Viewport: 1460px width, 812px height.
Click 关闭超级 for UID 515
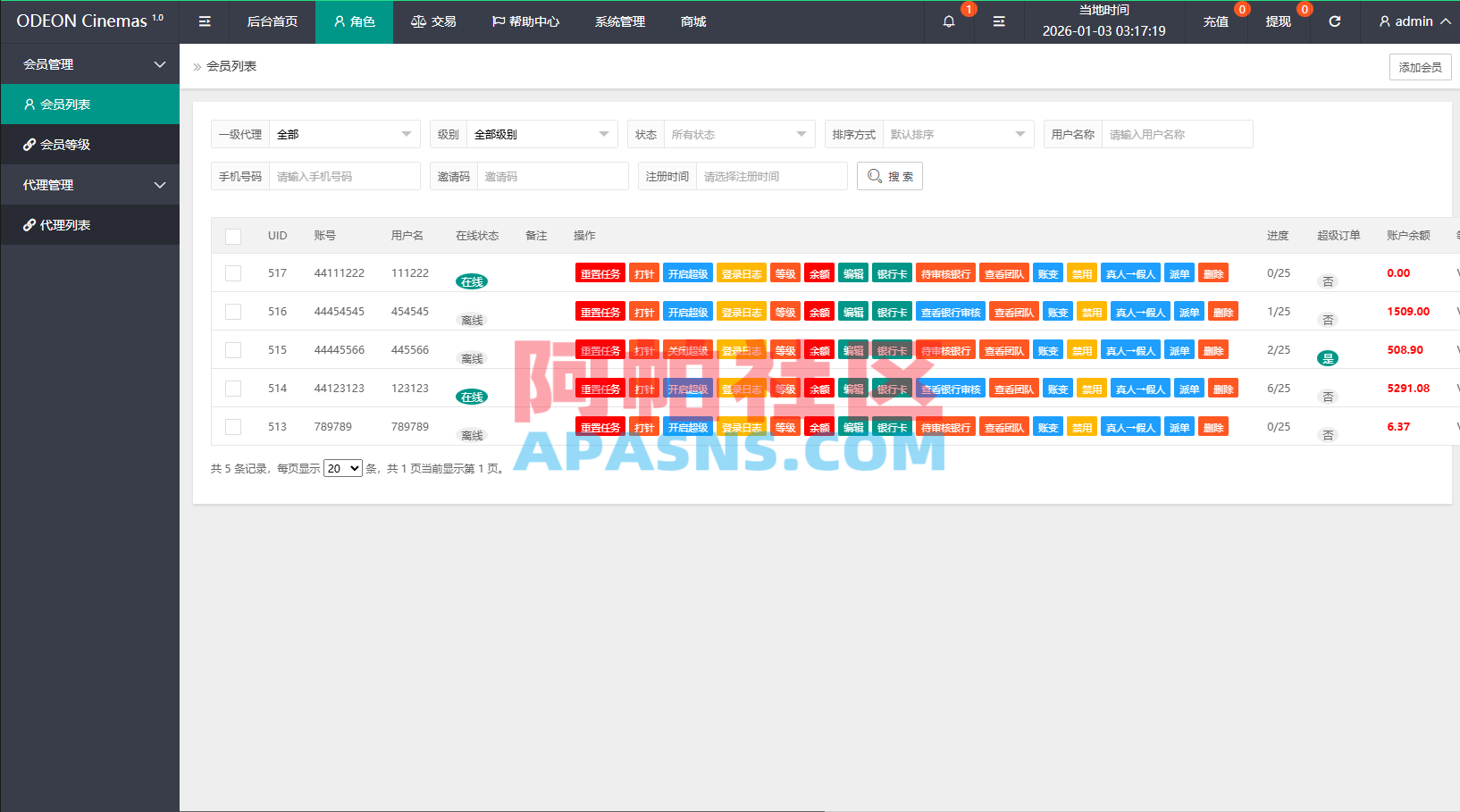tap(688, 350)
